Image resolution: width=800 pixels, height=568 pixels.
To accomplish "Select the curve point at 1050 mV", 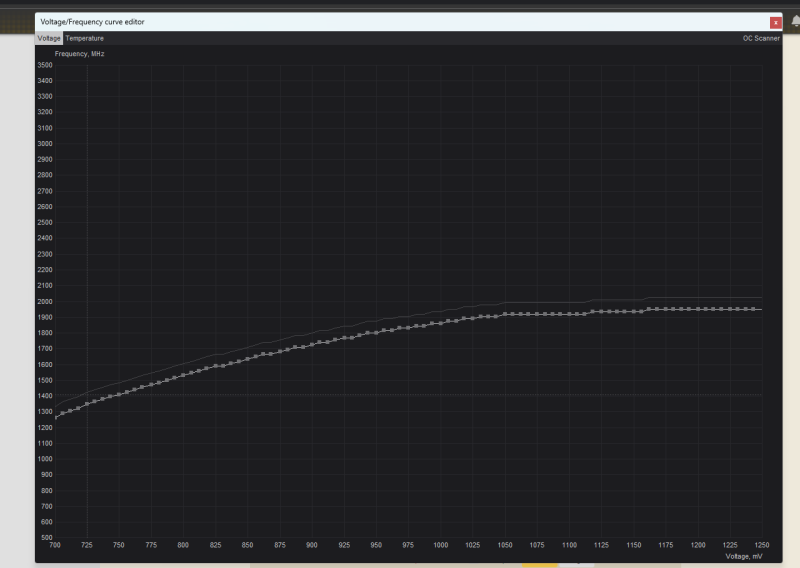I will 505,314.
